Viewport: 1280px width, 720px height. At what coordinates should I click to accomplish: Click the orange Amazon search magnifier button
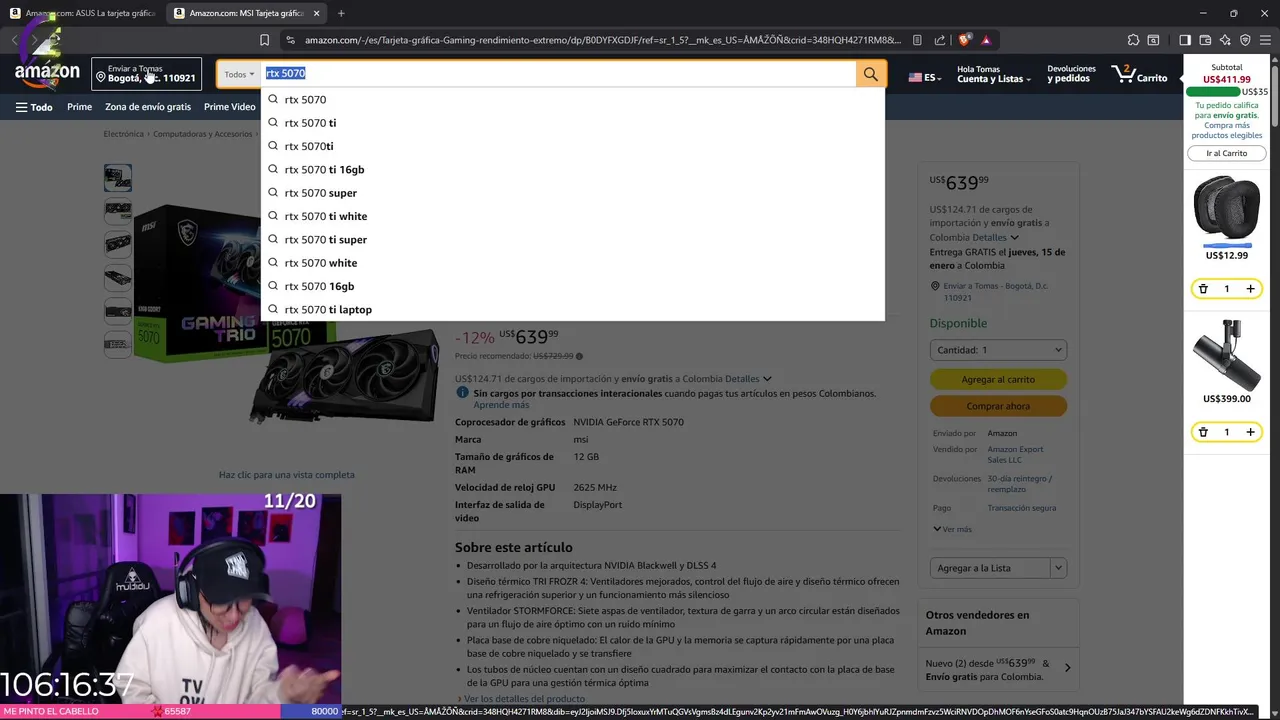point(870,74)
